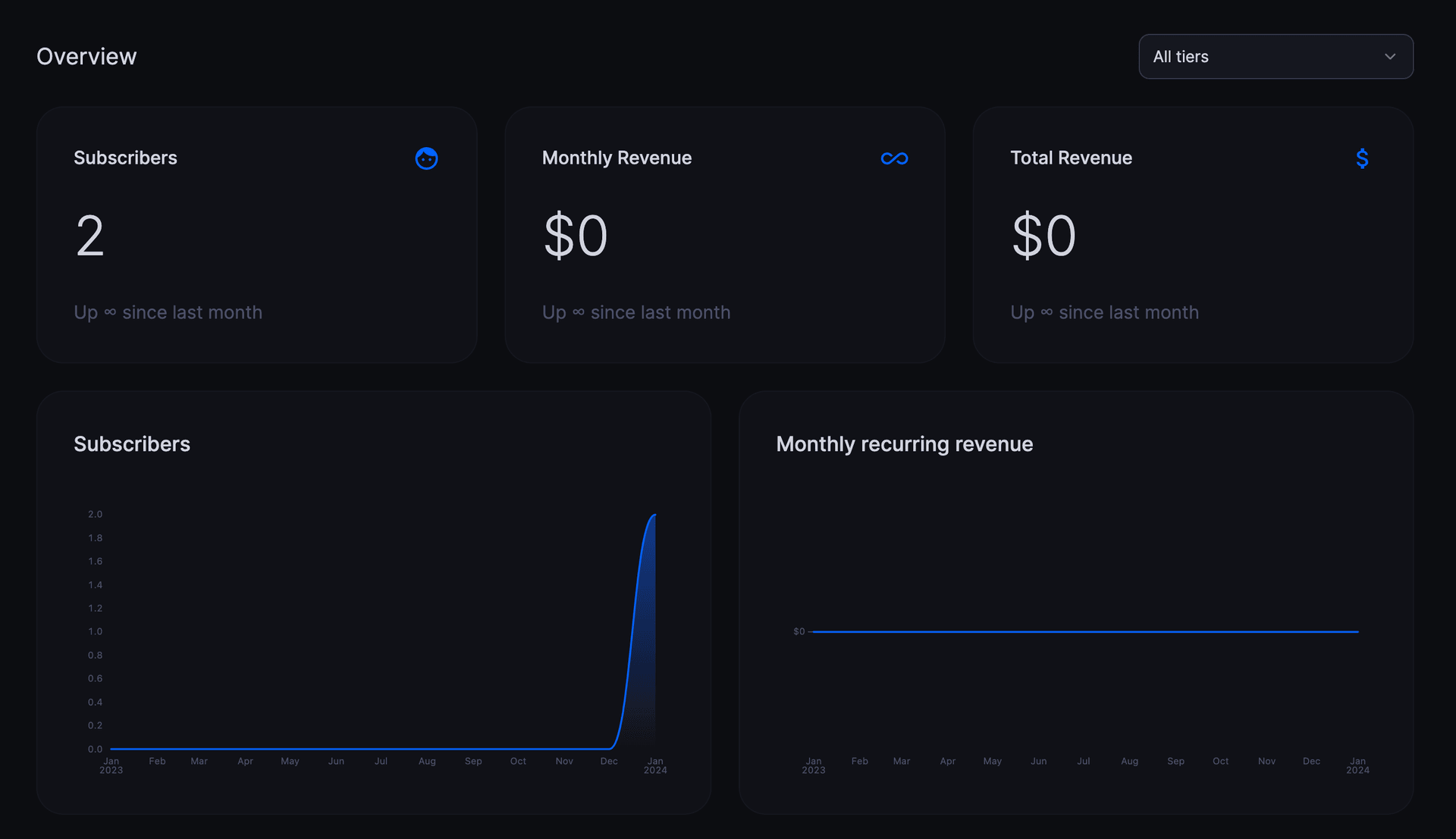The width and height of the screenshot is (1456, 839).
Task: Click the 2.0 y-axis label in subscribers chart
Action: (95, 514)
